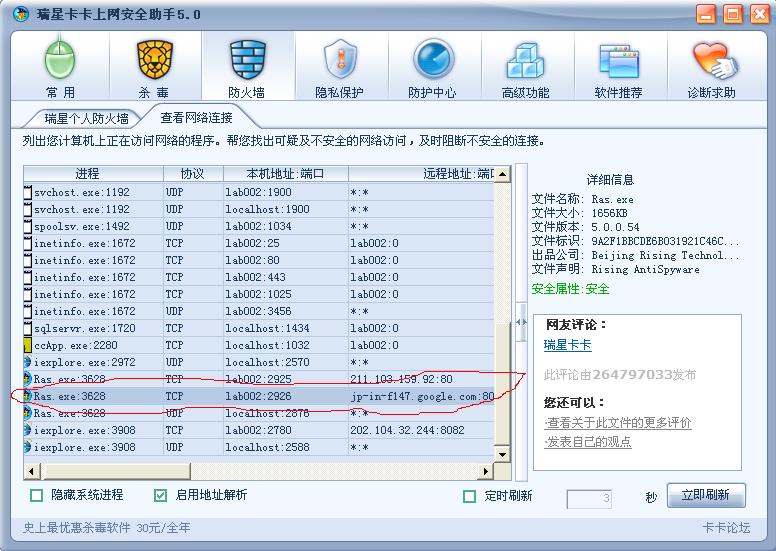The width and height of the screenshot is (776, 551).
Task: Click the 立即刷新 button
Action: (x=706, y=495)
